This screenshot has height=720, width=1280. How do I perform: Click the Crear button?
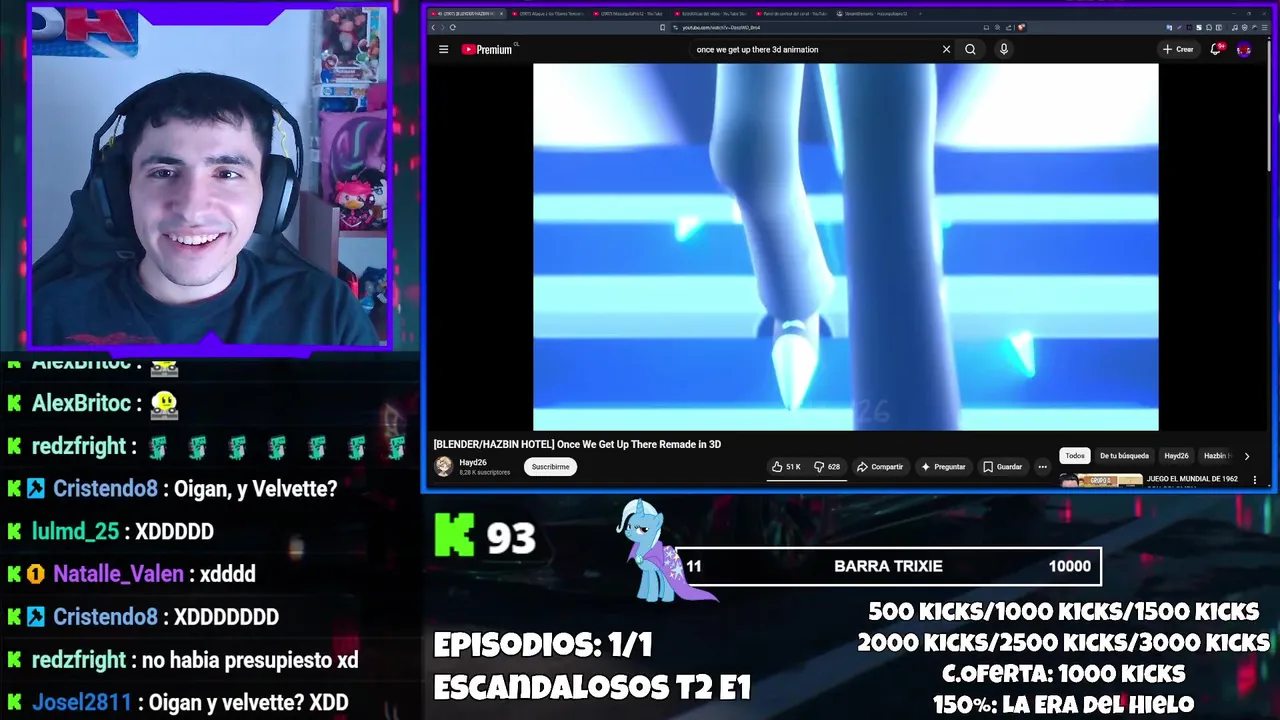pyautogui.click(x=1178, y=49)
